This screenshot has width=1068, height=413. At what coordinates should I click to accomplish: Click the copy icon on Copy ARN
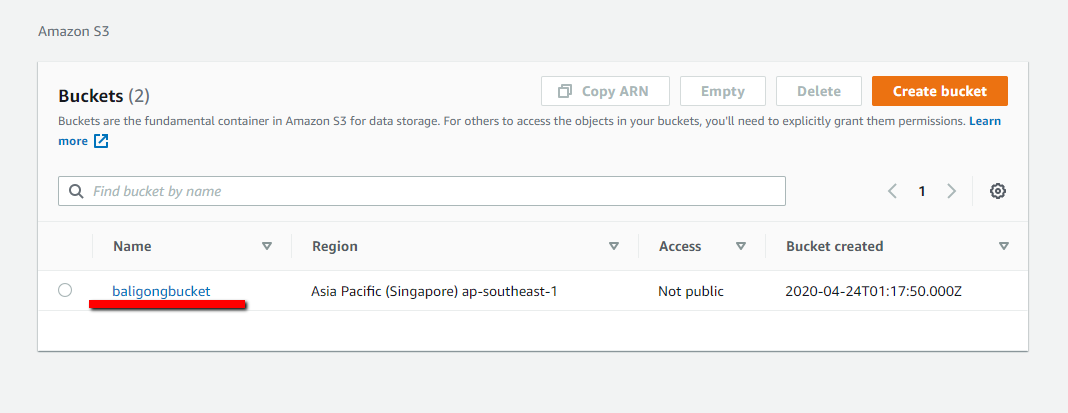565,91
